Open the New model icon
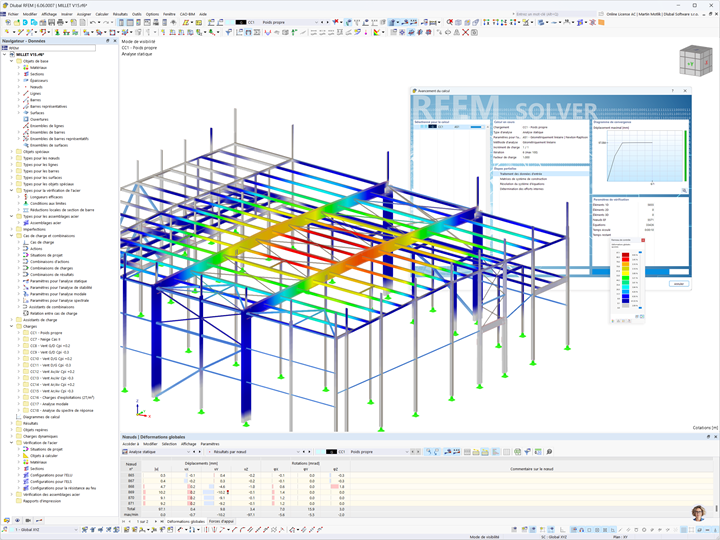This screenshot has width=720, height=540. click(x=8, y=22)
